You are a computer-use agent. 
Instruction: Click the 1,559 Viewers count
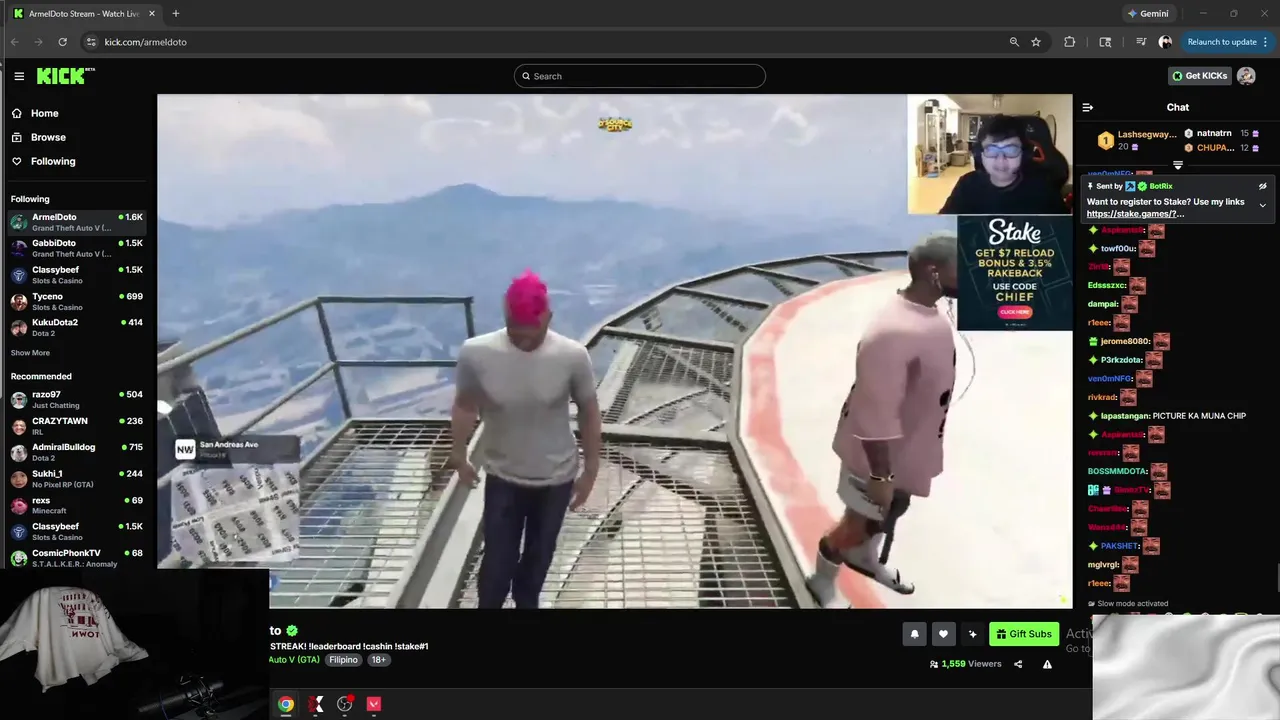tap(965, 664)
